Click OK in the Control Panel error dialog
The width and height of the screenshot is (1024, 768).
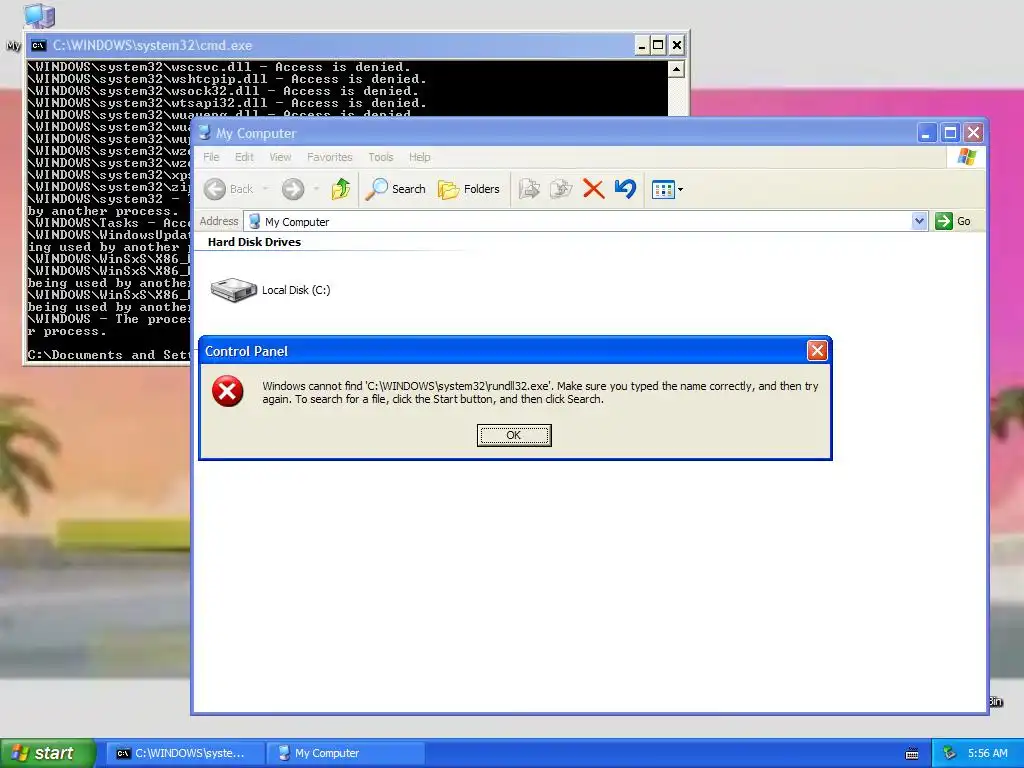point(514,435)
